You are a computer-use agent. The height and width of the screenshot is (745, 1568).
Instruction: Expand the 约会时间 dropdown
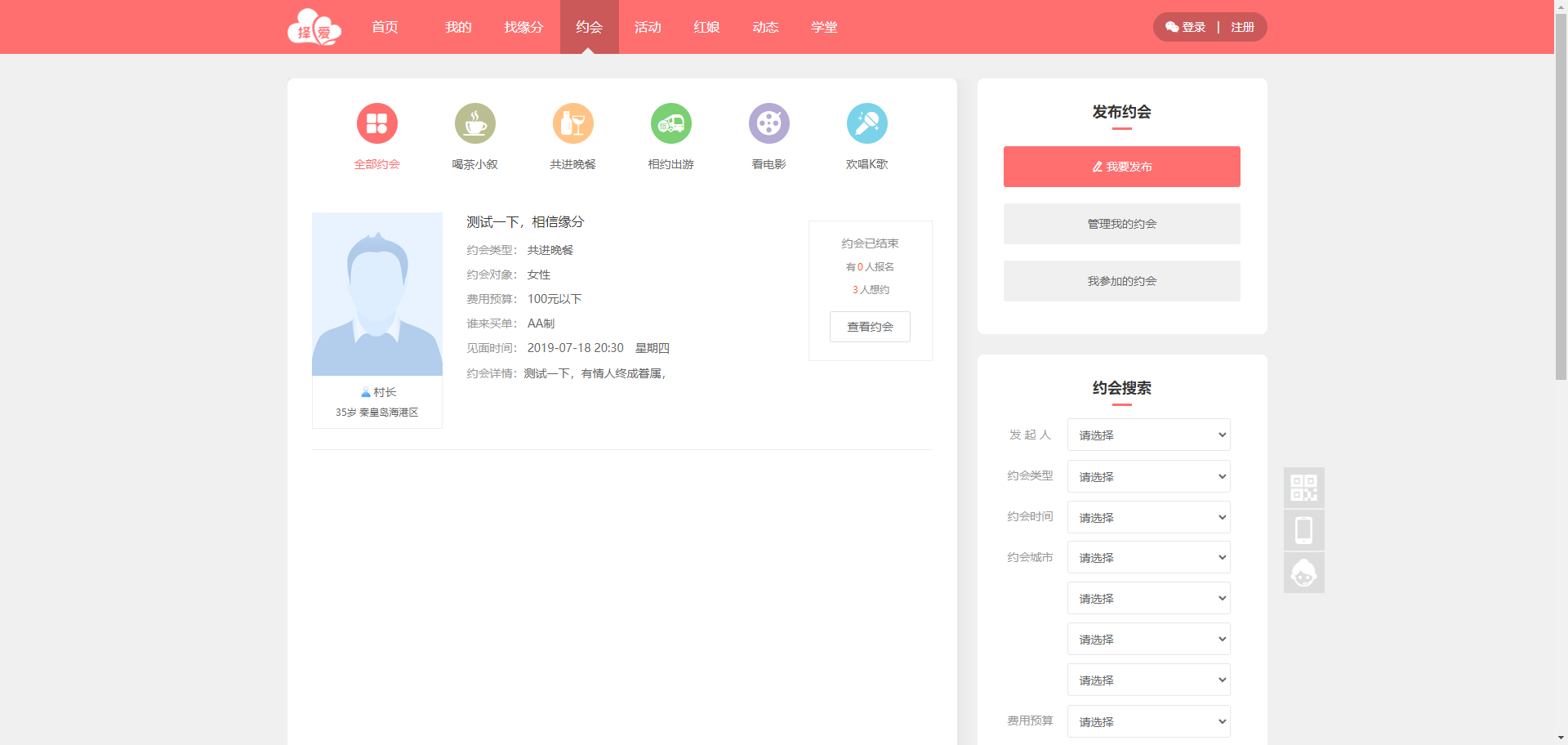tap(1148, 517)
